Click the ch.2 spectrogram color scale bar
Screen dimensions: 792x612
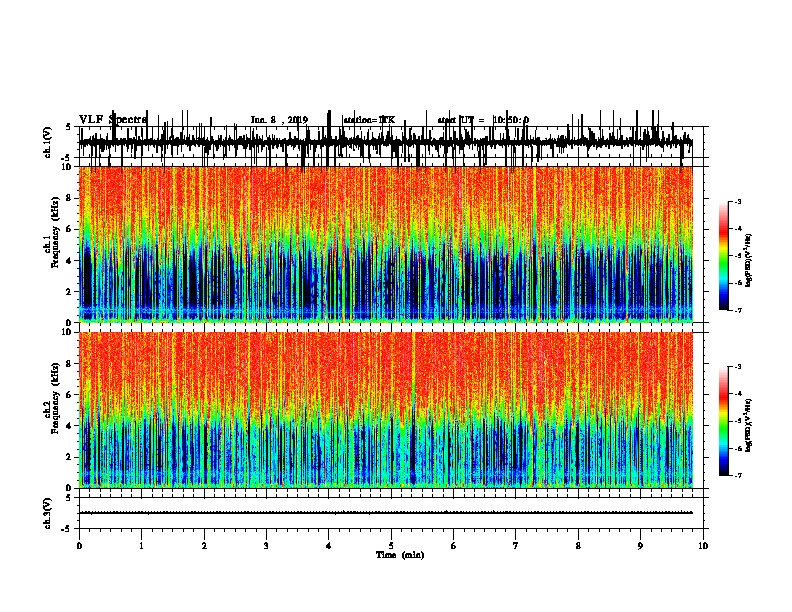pyautogui.click(x=724, y=421)
